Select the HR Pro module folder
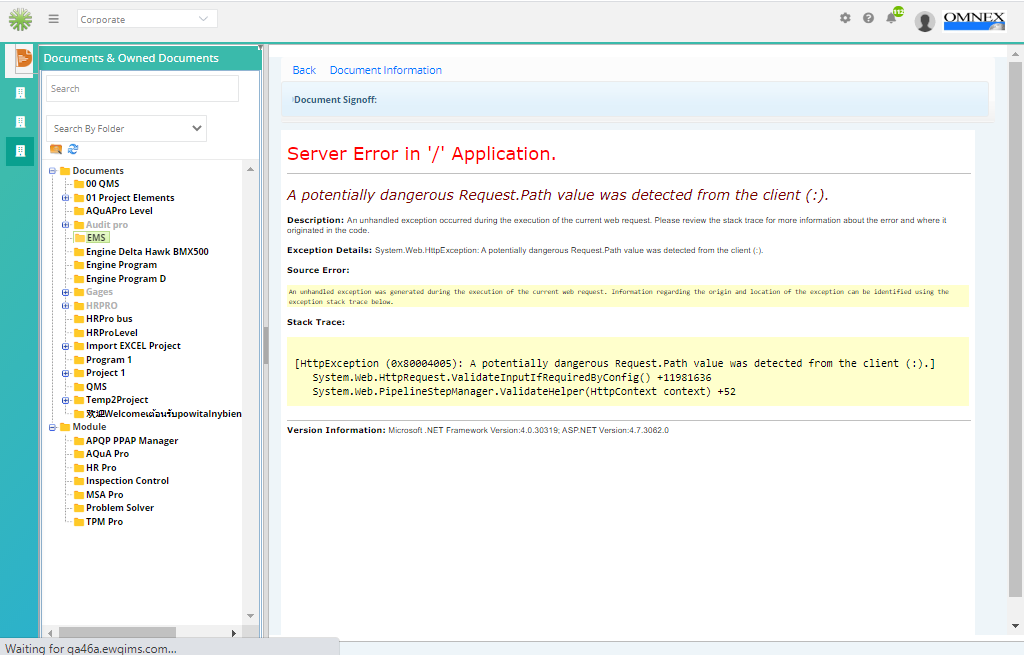Viewport: 1024px width, 655px height. (x=101, y=468)
